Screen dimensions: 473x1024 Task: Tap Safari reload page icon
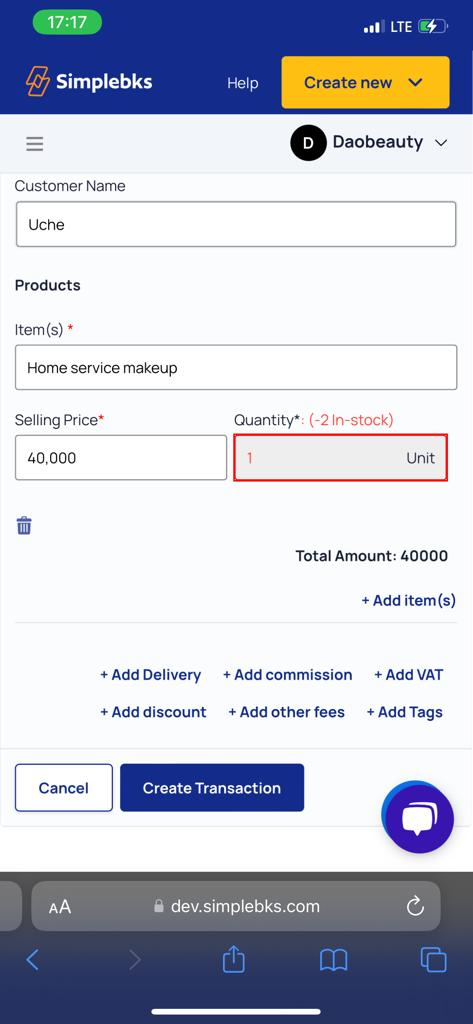pos(416,906)
